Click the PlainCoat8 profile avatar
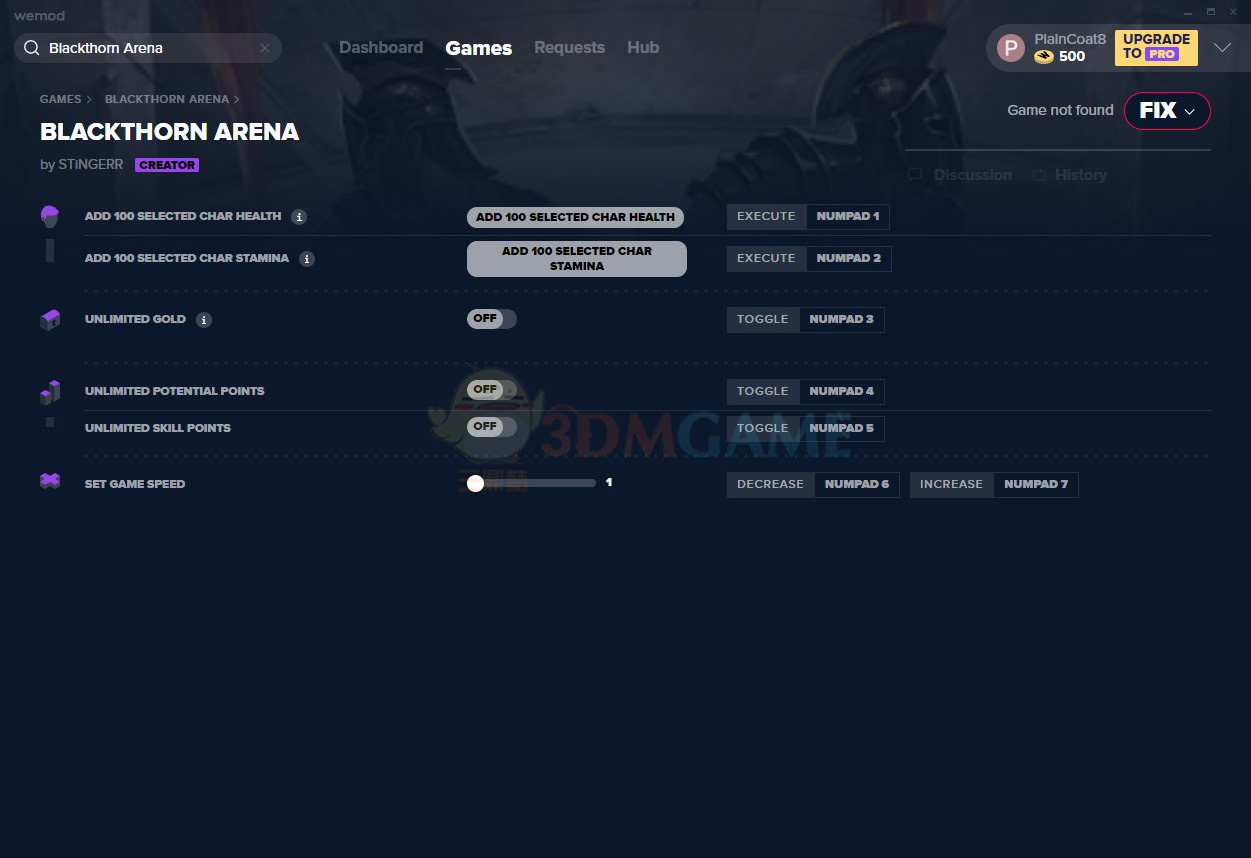 (x=1011, y=48)
